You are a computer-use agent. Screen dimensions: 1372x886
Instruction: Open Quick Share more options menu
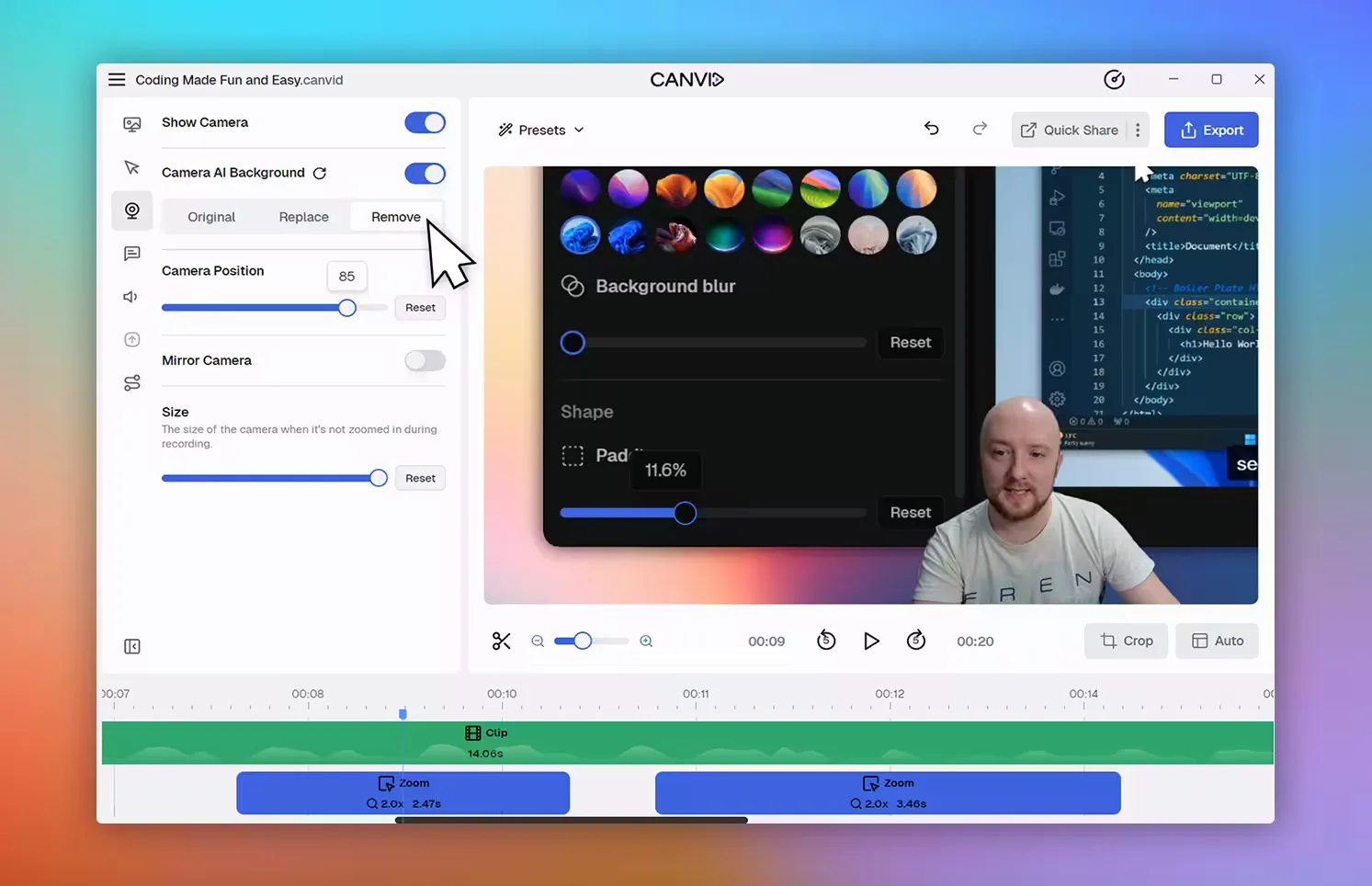(1138, 131)
